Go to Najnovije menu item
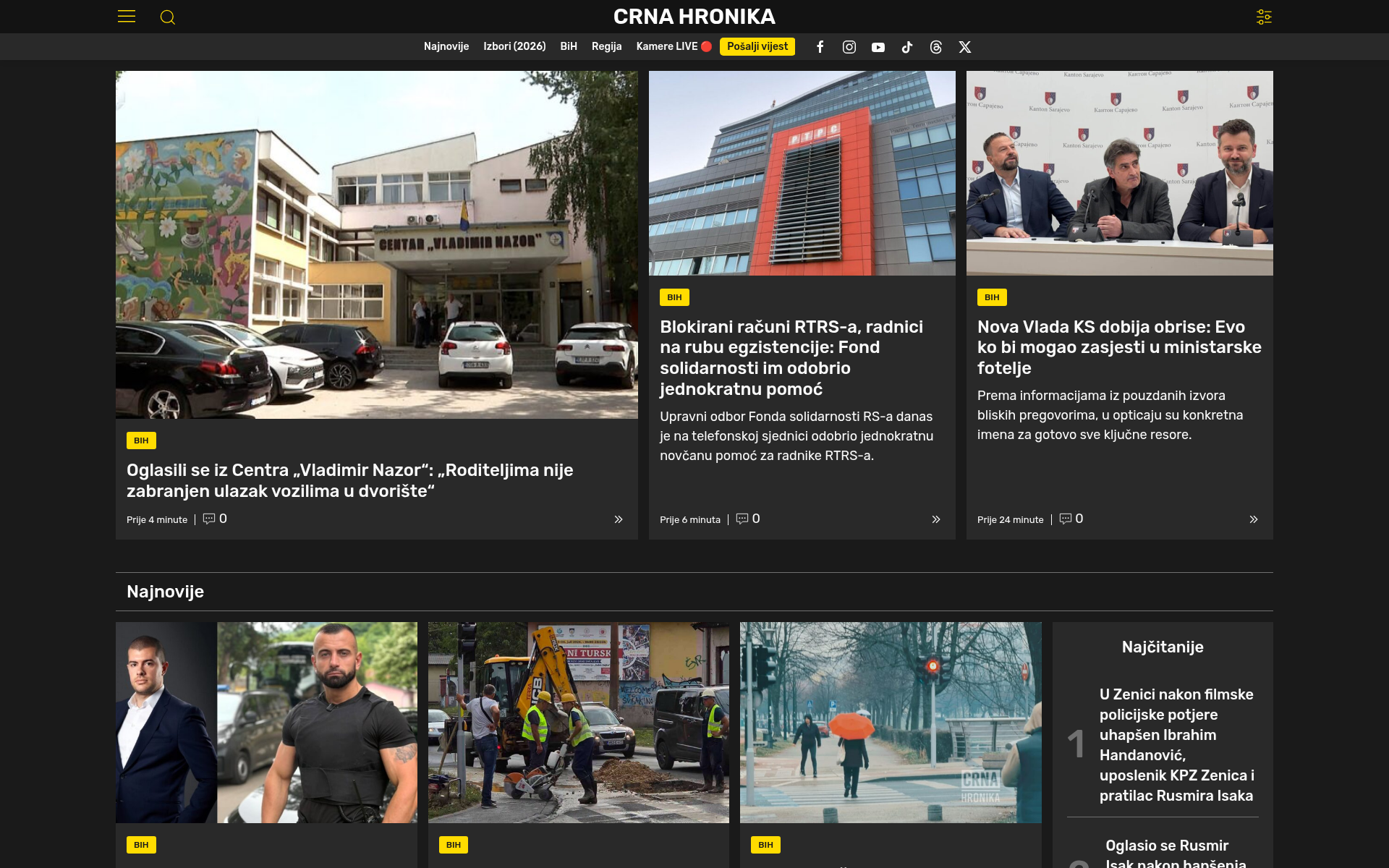 [446, 46]
